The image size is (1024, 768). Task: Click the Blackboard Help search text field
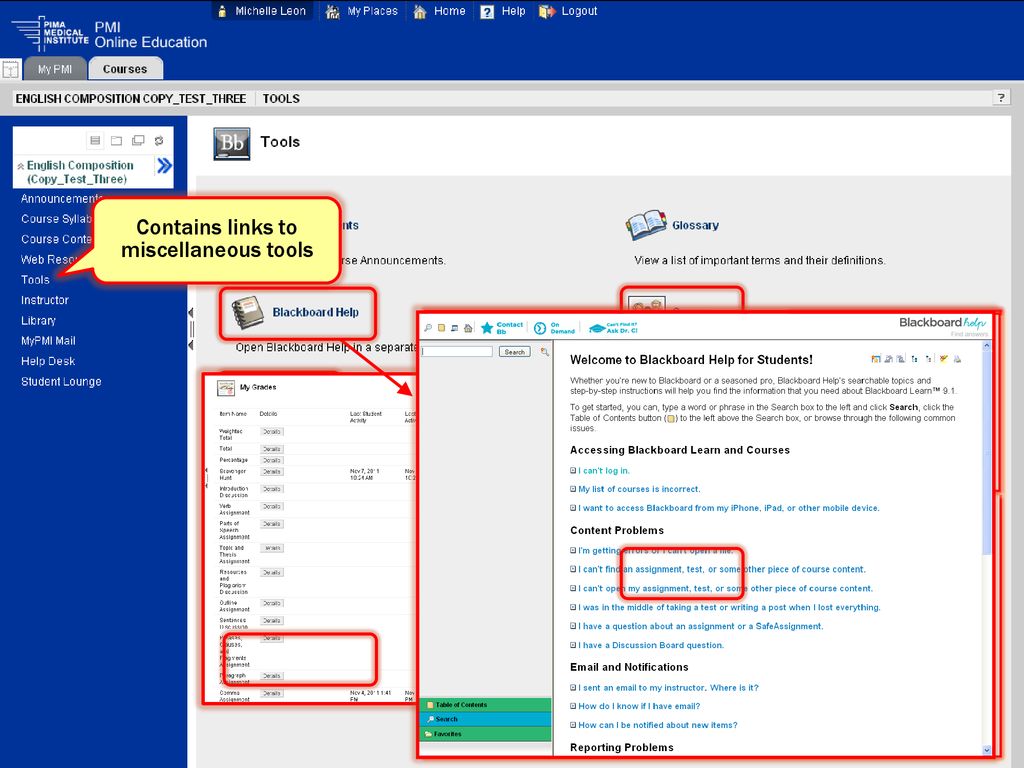pyautogui.click(x=457, y=352)
